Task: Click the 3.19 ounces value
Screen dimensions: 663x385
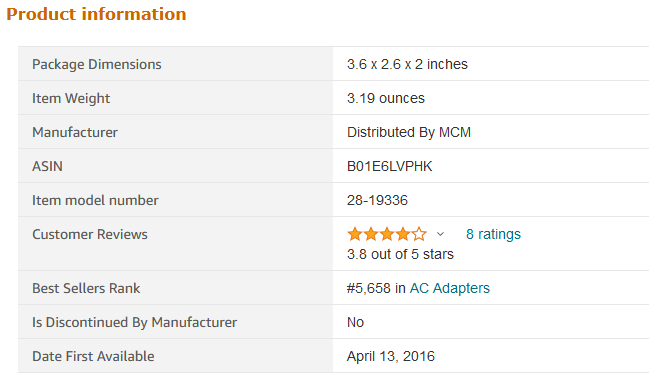Action: pos(386,98)
